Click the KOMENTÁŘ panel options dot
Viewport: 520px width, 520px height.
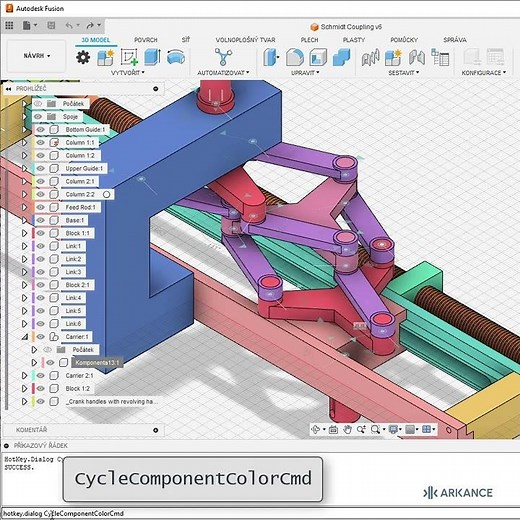[155, 430]
